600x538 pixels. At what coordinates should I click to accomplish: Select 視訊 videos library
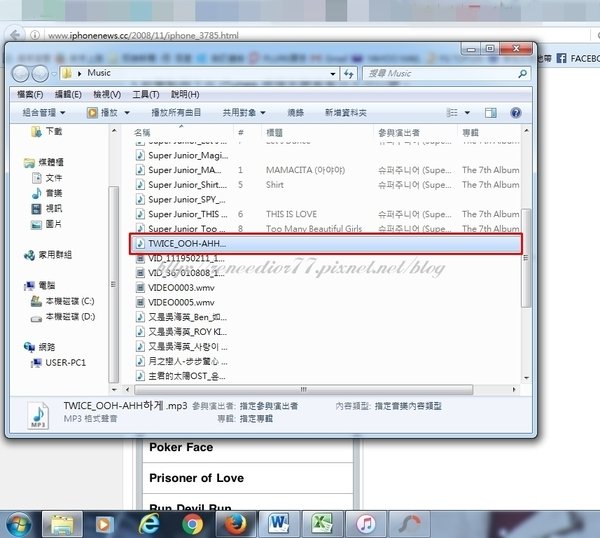coord(47,209)
